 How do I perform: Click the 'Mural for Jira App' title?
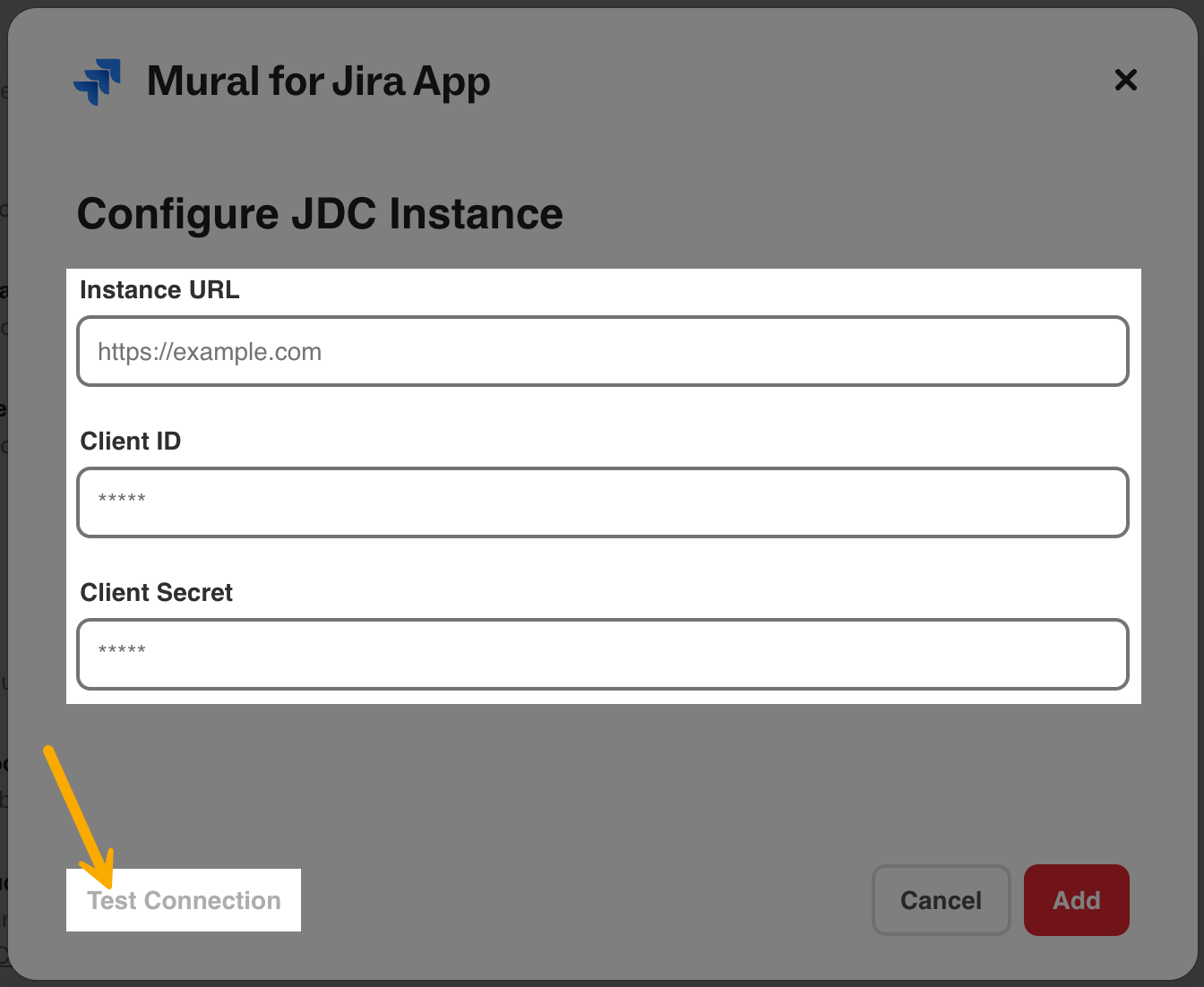pyautogui.click(x=318, y=81)
